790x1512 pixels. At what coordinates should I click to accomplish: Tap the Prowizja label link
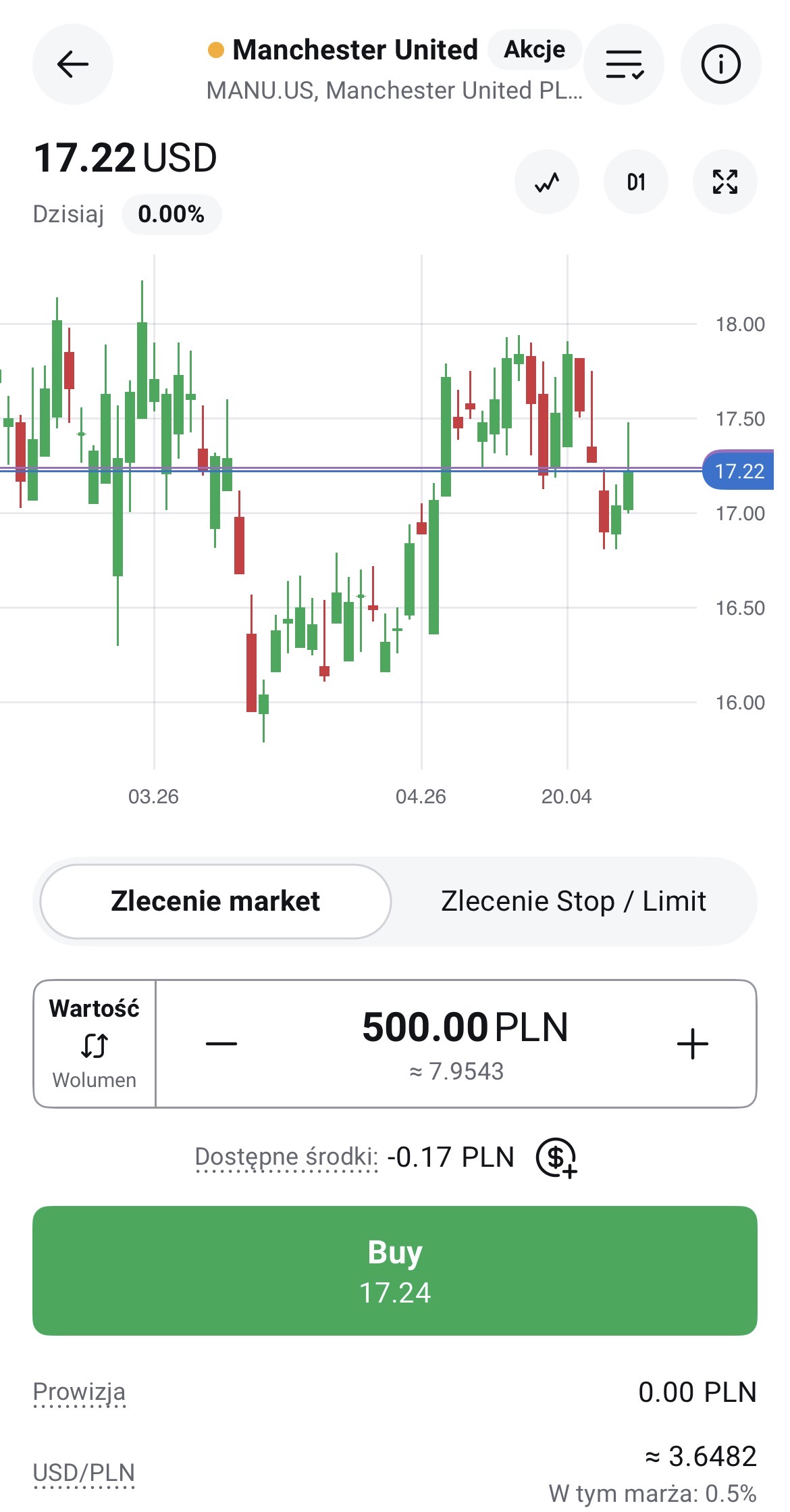(x=80, y=1392)
